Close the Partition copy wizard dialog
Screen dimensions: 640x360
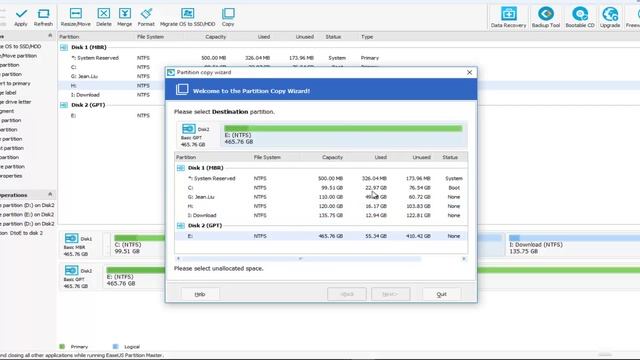click(469, 72)
